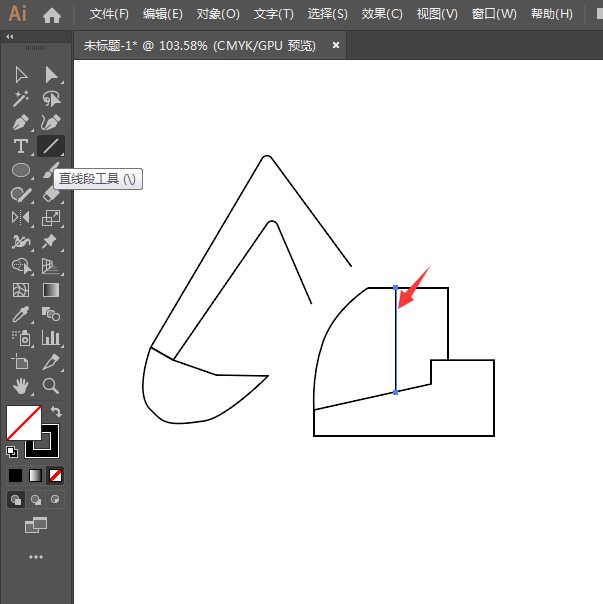
Task: Open Edit Toolbar three-dots menu
Action: (36, 556)
